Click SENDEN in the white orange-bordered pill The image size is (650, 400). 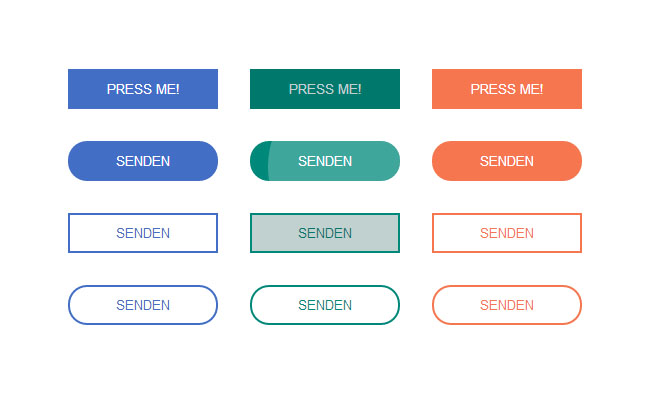[507, 305]
